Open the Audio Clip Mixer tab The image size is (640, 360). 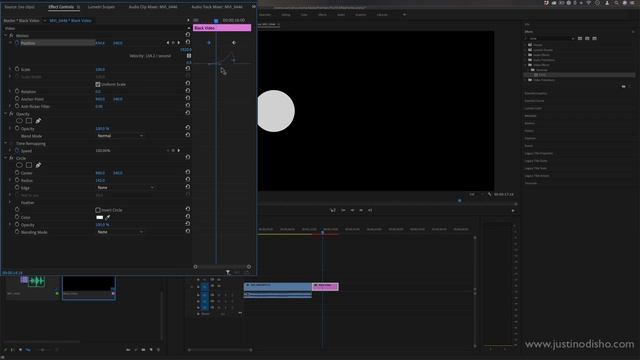coord(153,7)
